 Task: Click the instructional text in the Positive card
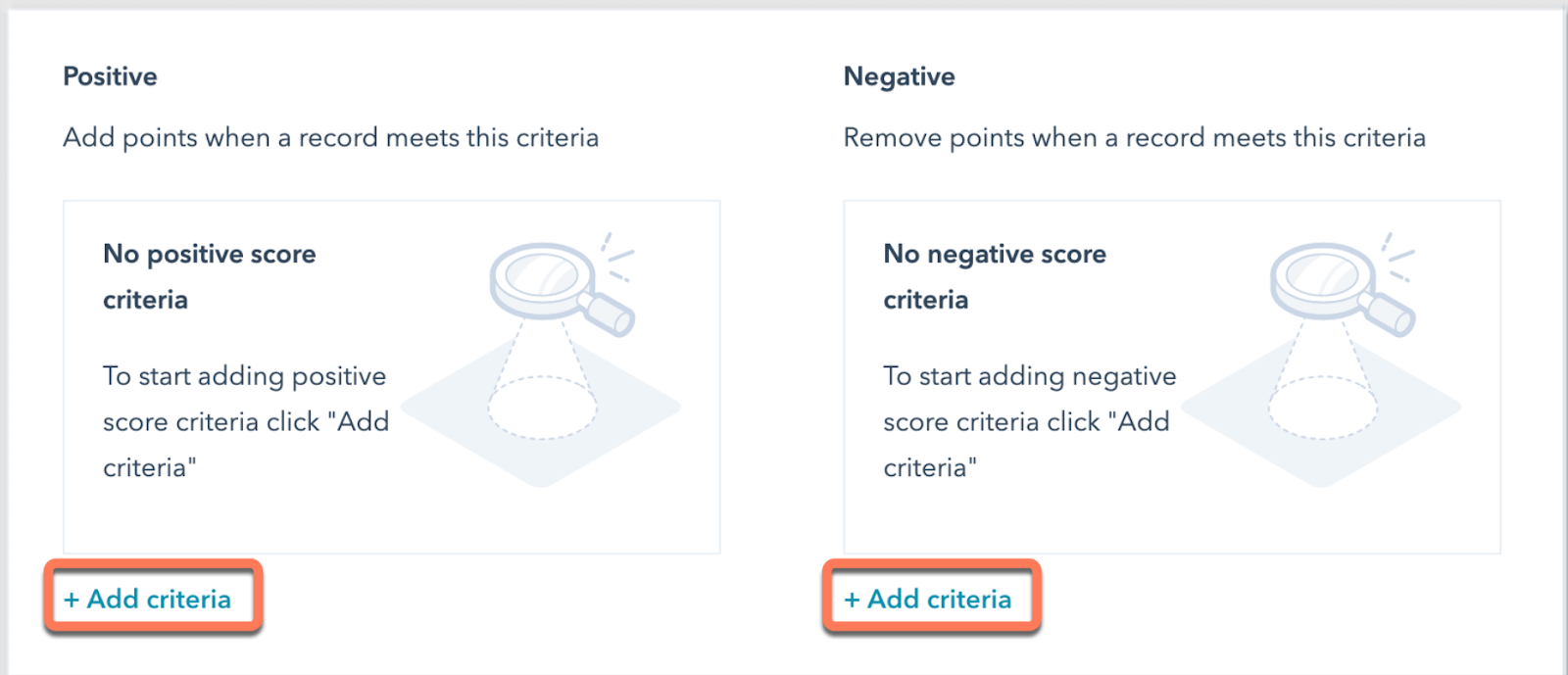(x=245, y=421)
